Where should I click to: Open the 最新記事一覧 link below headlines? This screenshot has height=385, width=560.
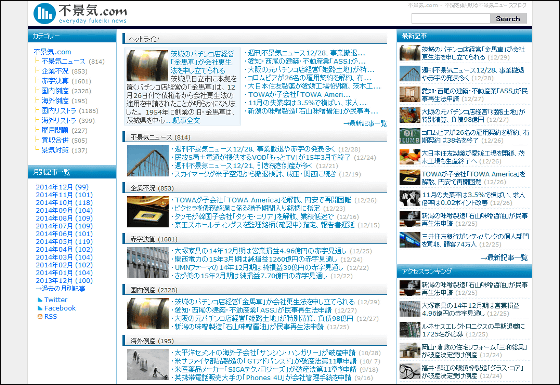pyautogui.click(x=365, y=124)
